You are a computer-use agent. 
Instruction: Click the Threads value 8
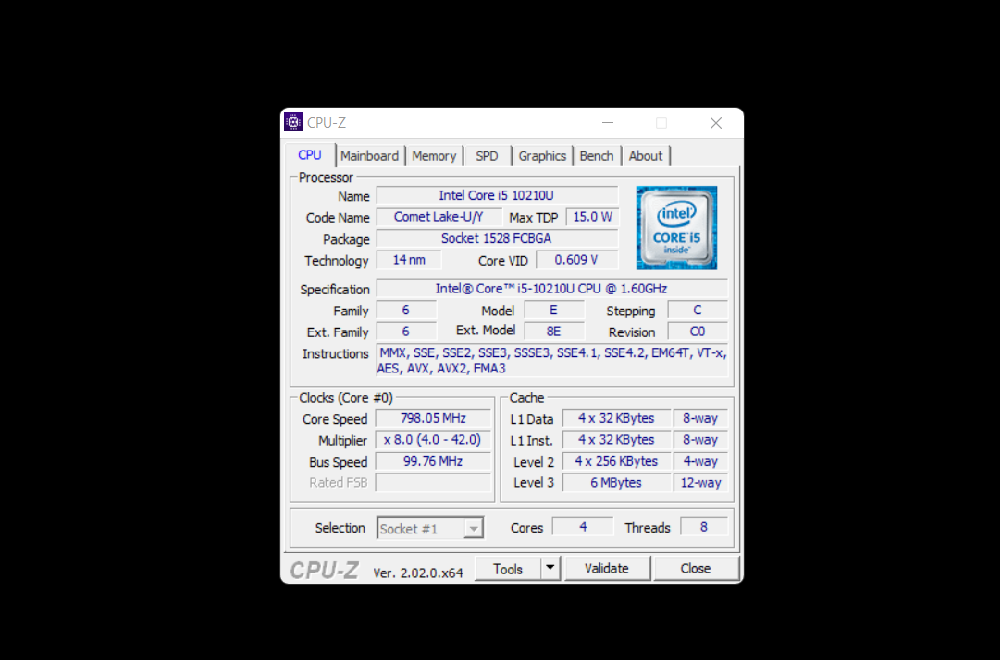703,527
